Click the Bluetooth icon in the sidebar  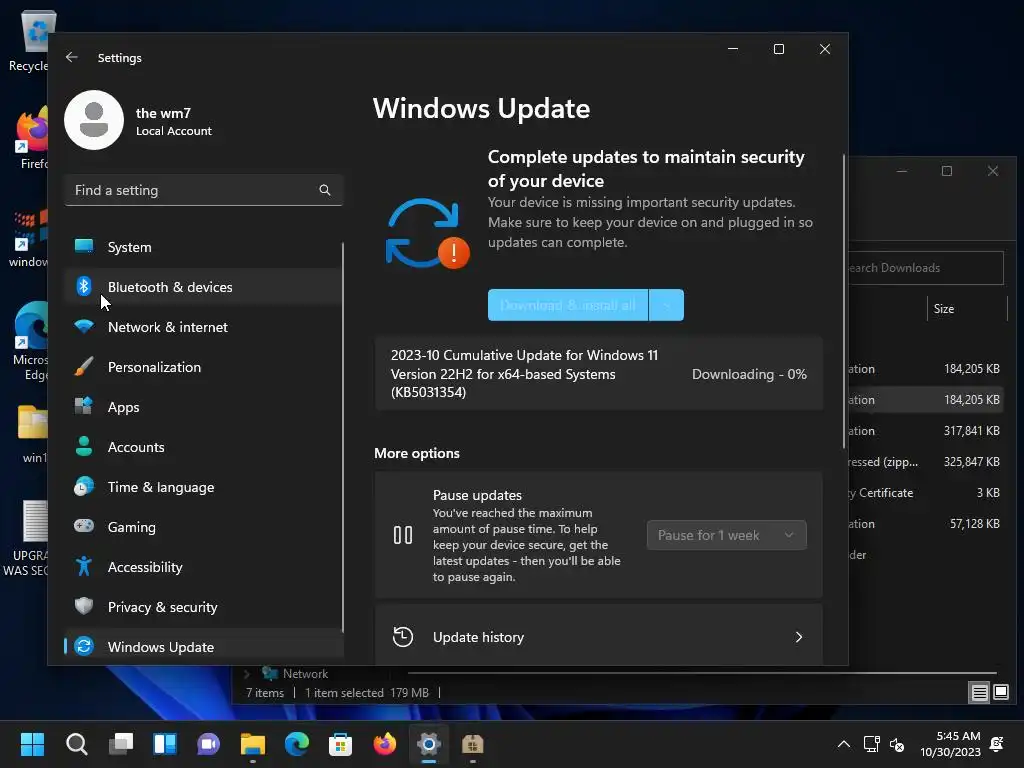click(x=84, y=286)
